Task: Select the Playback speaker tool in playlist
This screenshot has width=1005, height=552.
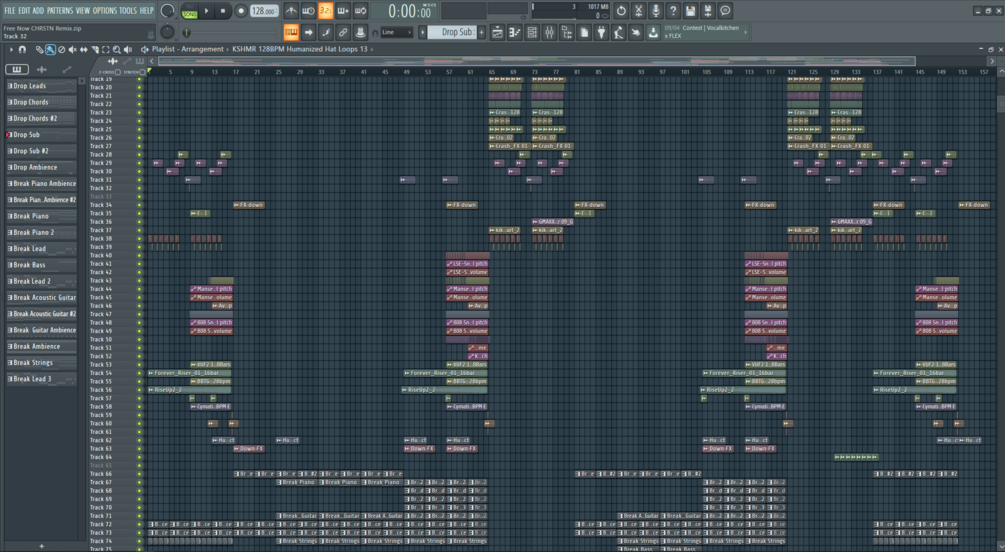Action: tap(128, 49)
